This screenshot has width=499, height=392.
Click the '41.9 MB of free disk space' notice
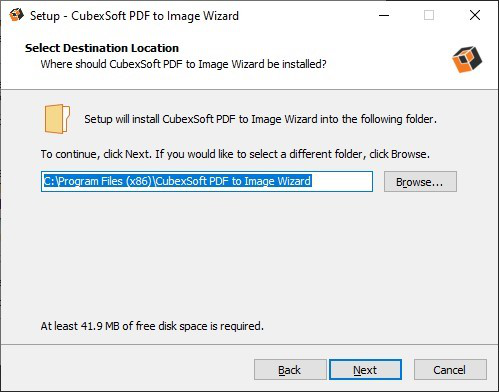152,326
